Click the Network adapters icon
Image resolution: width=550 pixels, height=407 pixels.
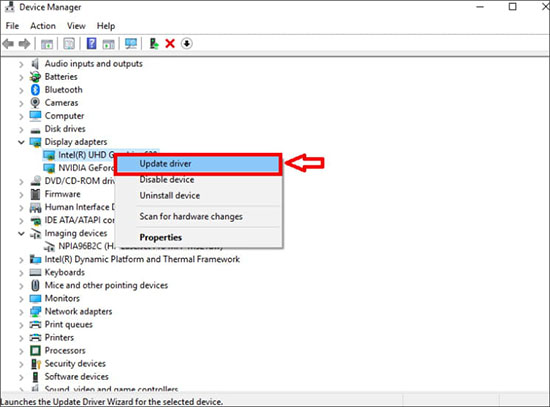point(35,312)
